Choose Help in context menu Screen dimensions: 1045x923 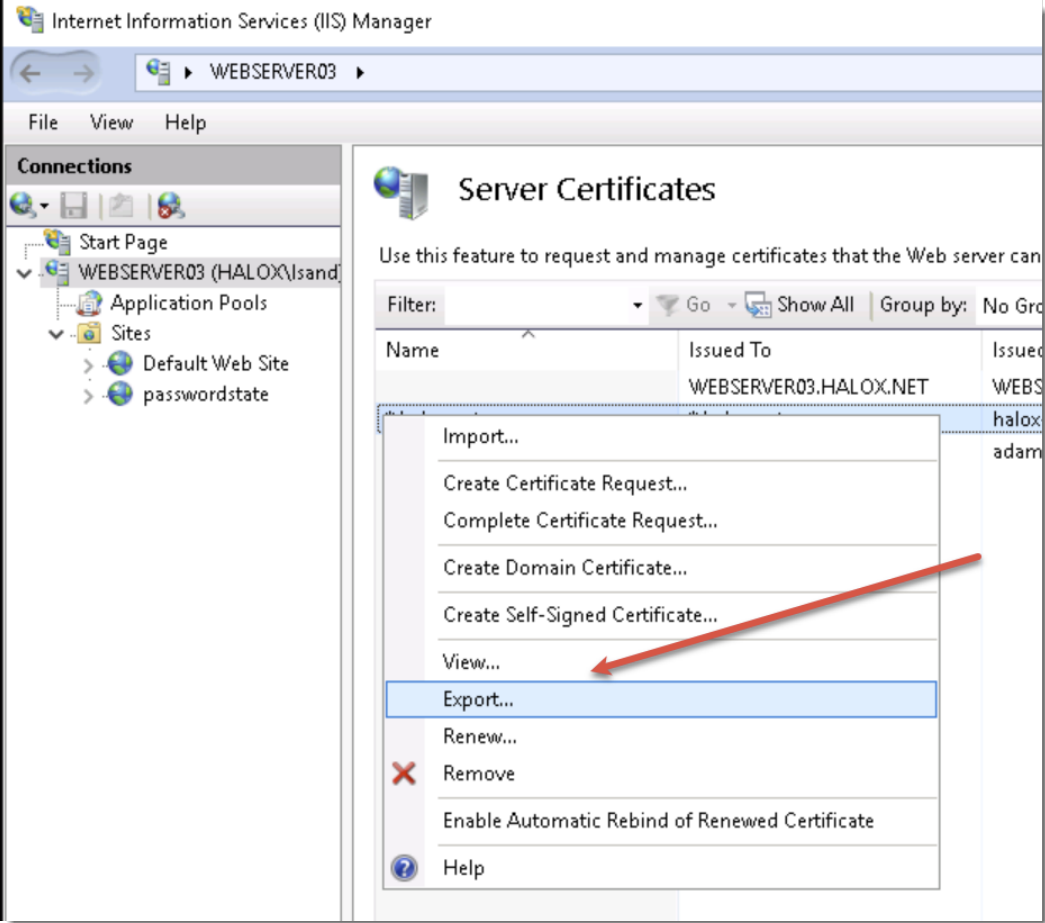(x=661, y=868)
